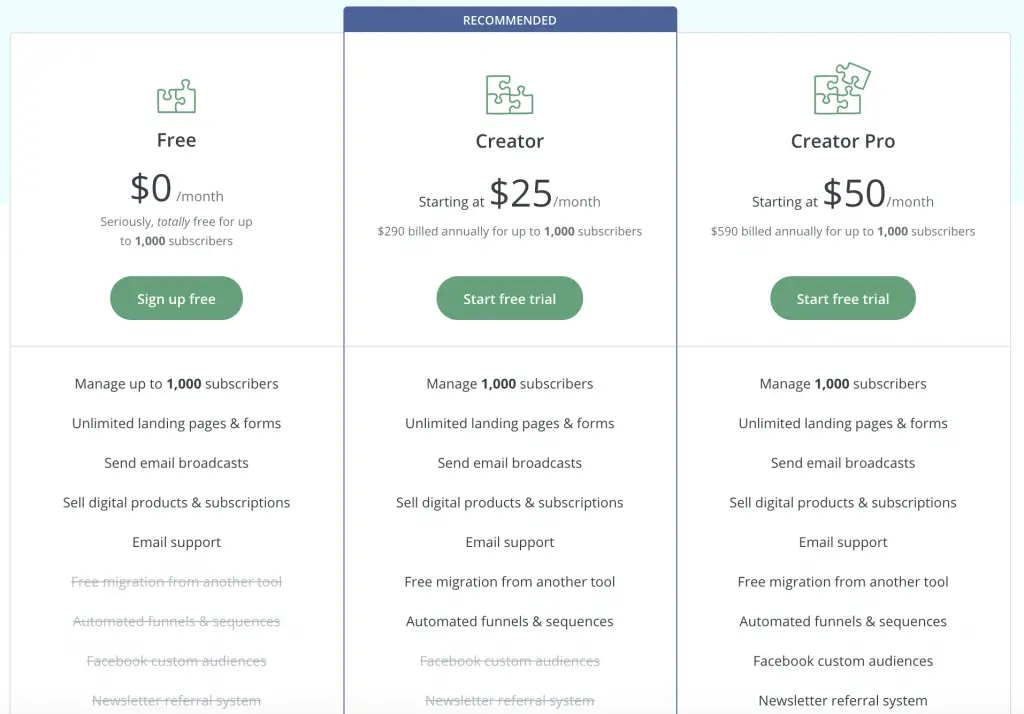Click crossed-out Free migration from another tool

(176, 581)
